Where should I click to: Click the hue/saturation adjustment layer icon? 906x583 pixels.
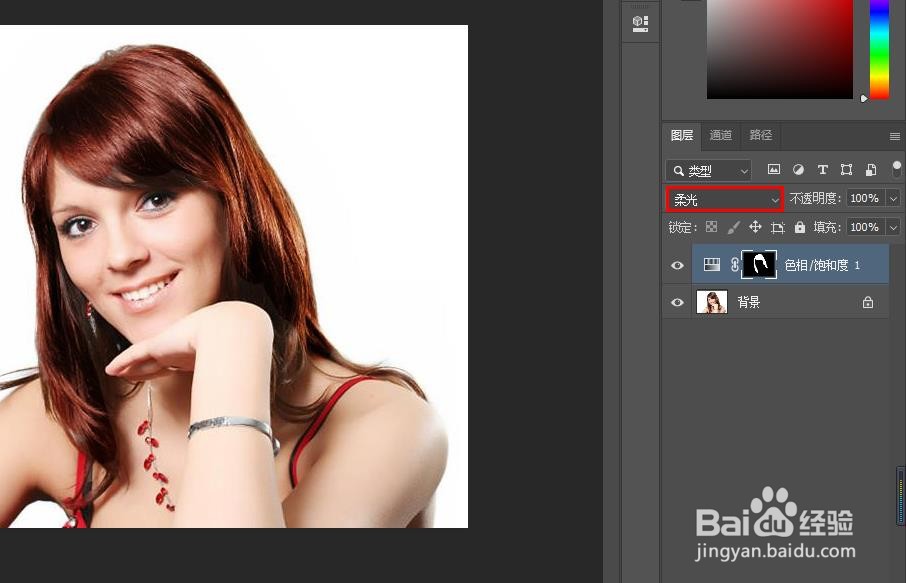click(x=711, y=265)
